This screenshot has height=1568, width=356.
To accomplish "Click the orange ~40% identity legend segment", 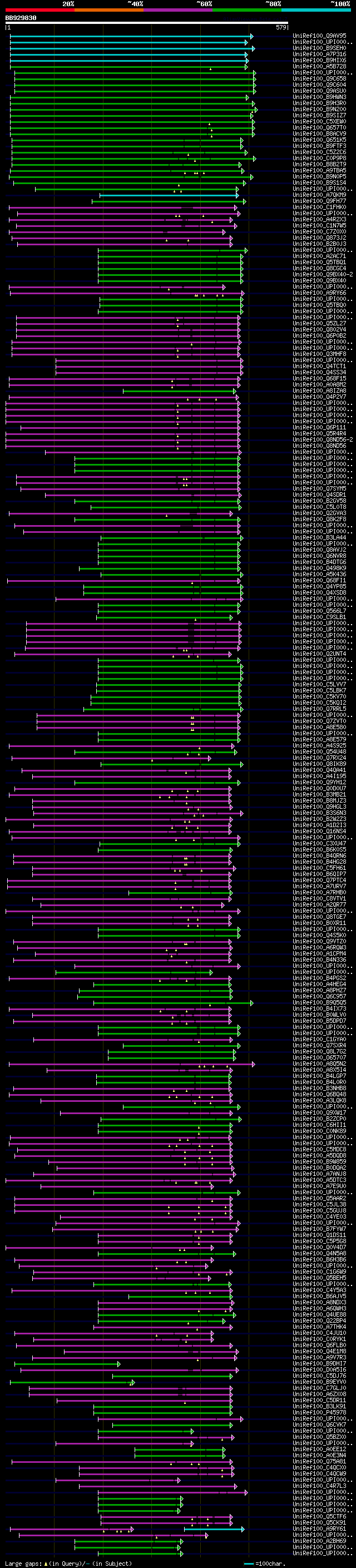I will [x=109, y=10].
